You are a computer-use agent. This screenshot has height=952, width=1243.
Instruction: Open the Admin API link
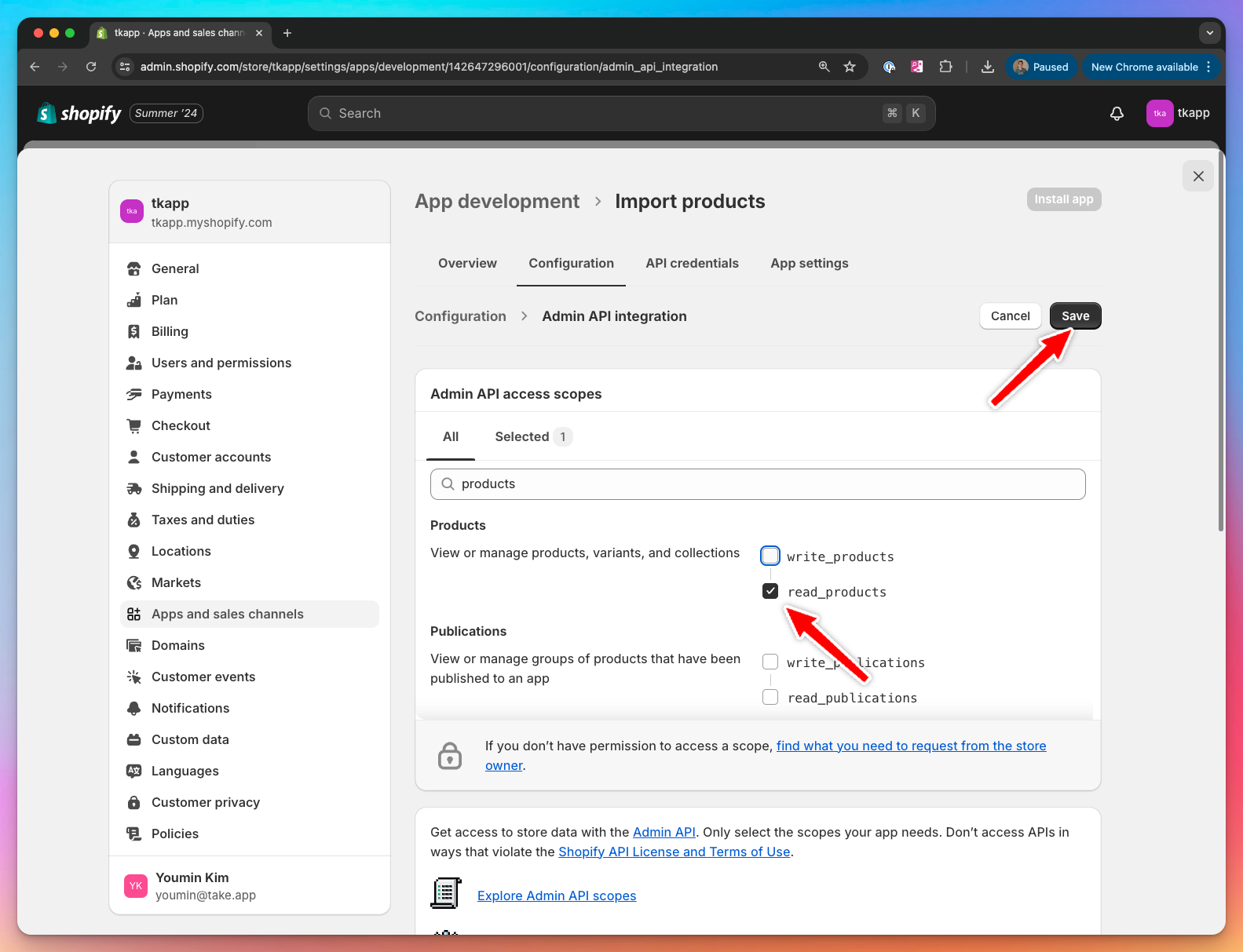pyautogui.click(x=664, y=832)
